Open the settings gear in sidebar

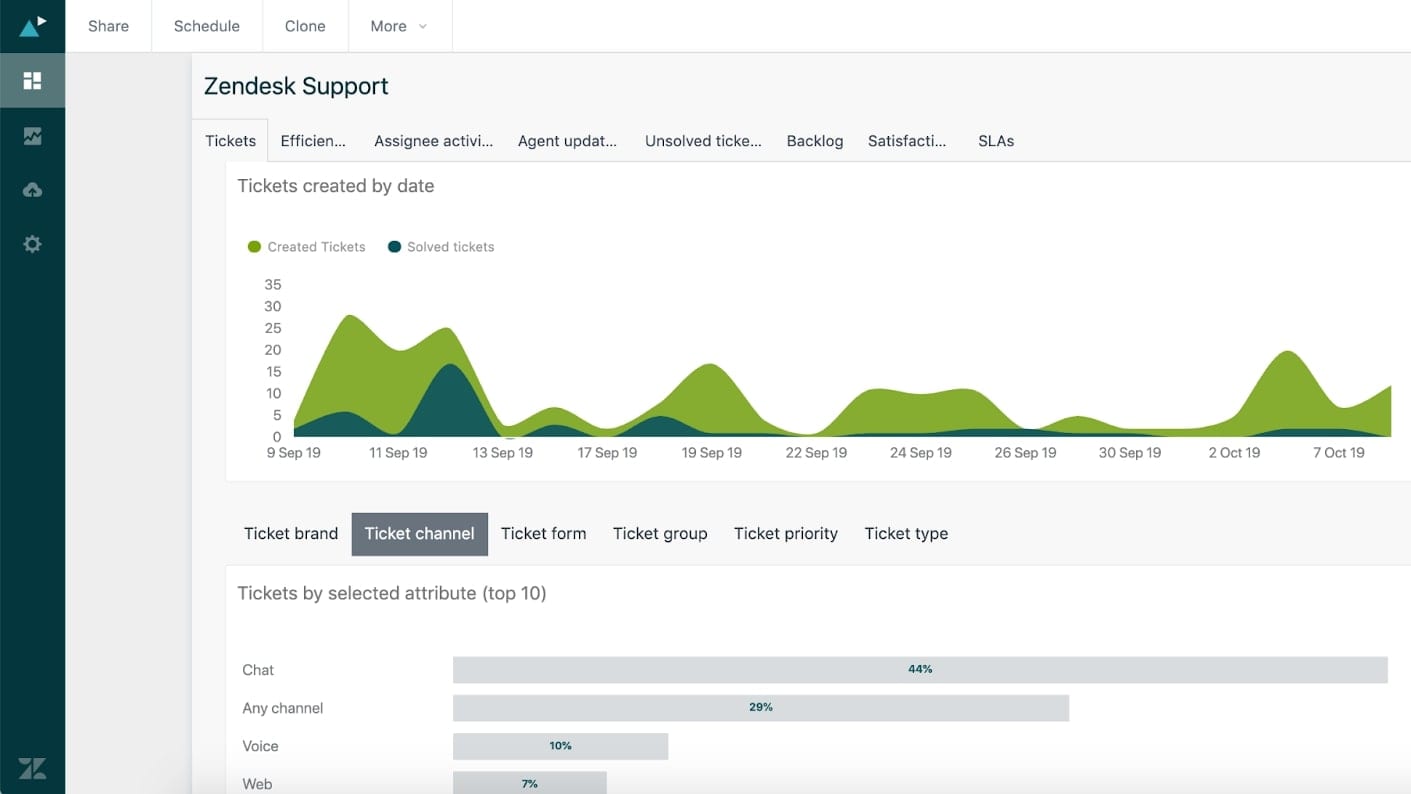pyautogui.click(x=32, y=243)
